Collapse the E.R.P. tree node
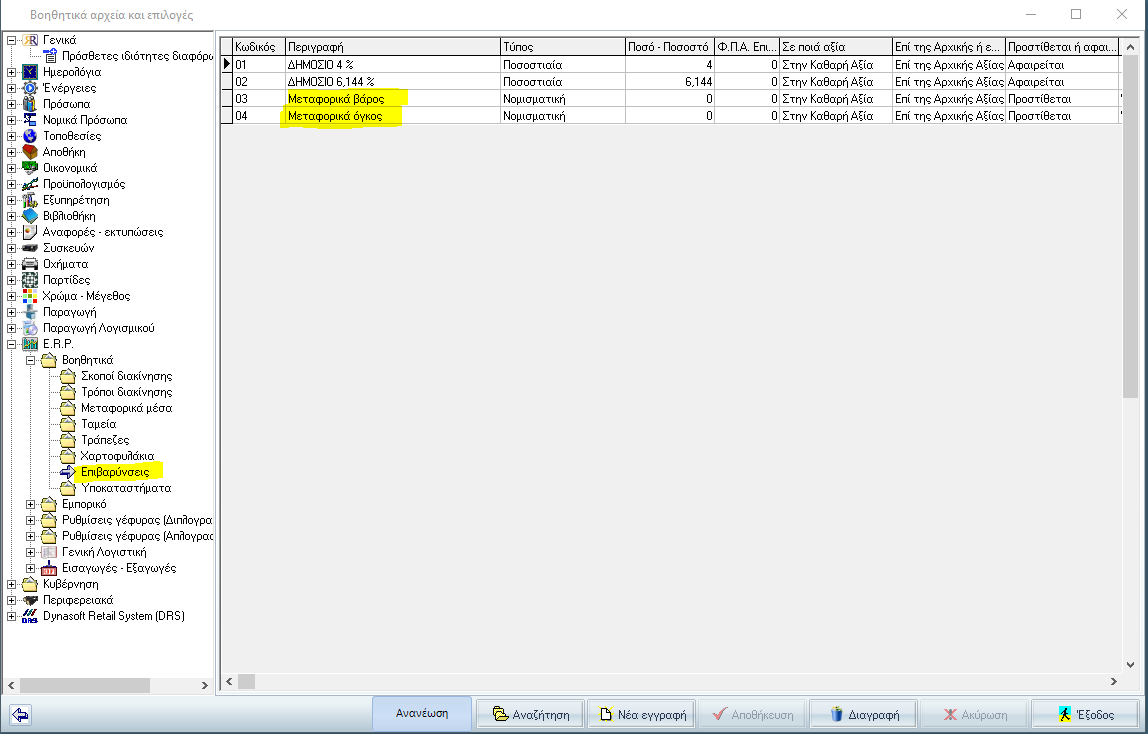The height and width of the screenshot is (734, 1148). (x=12, y=344)
